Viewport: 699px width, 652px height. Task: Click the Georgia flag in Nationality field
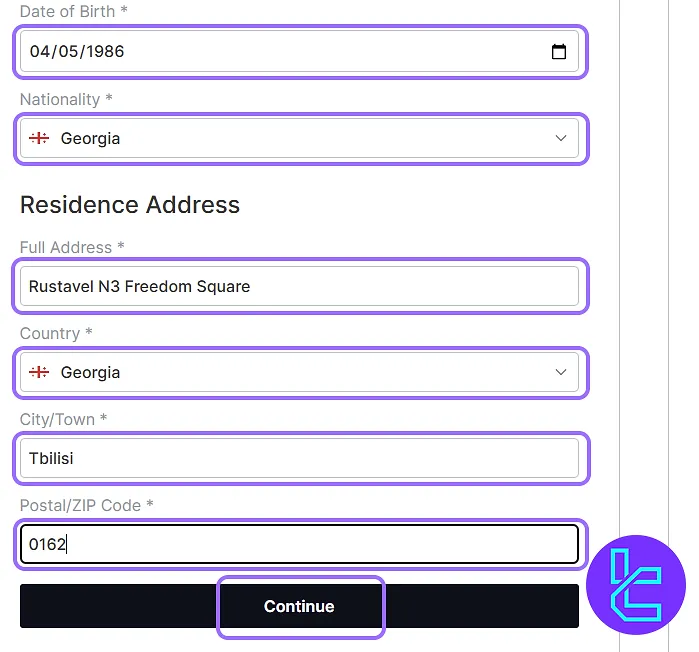click(39, 138)
